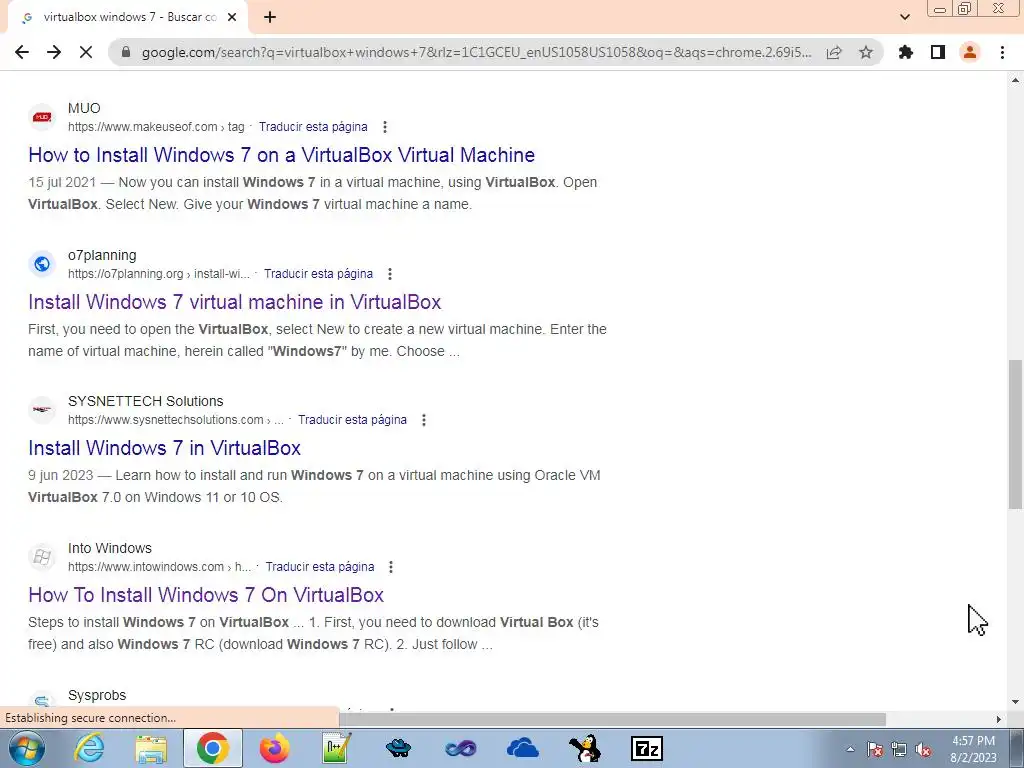The width and height of the screenshot is (1024, 768).
Task: View site information via the address bar lock icon
Action: click(x=126, y=52)
